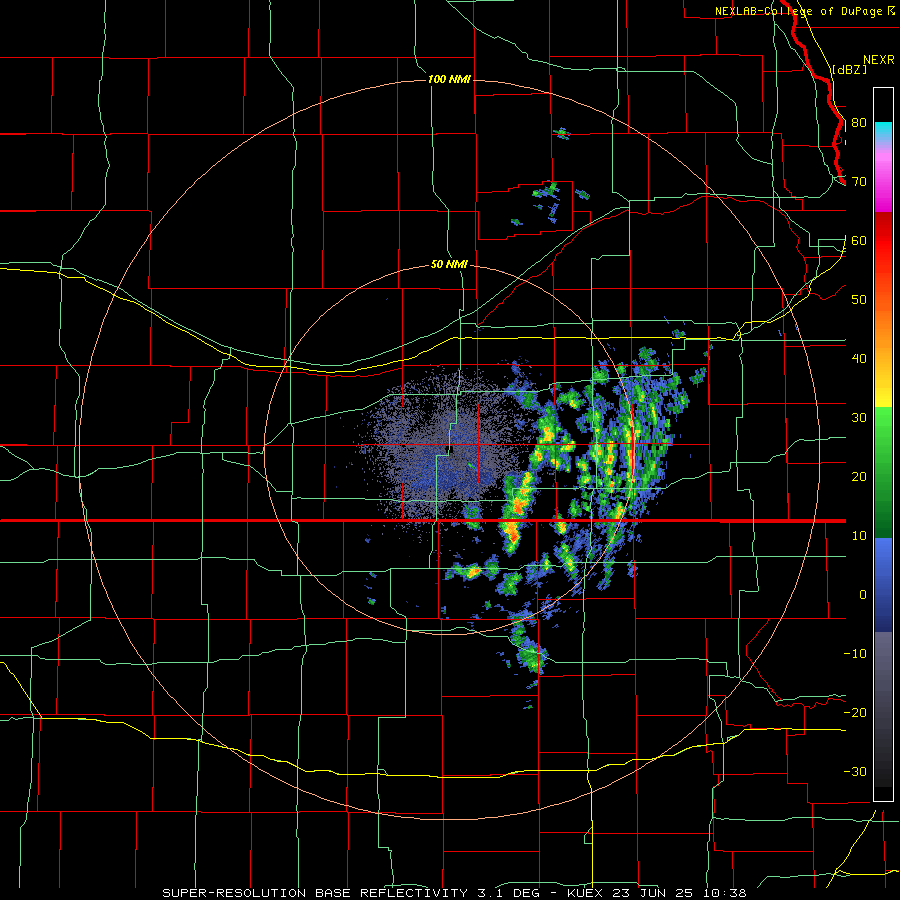900x900 pixels.
Task: Click the 50 value on dBZ scale
Action: click(859, 300)
